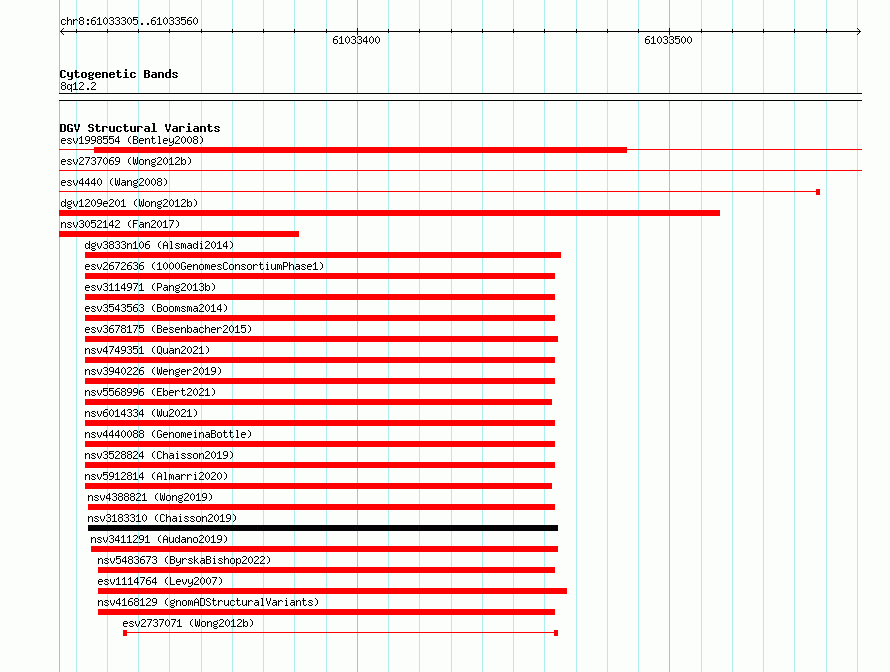Click the DGV Structural Variants track title
Viewport: 890px width, 672px height.
[140, 128]
